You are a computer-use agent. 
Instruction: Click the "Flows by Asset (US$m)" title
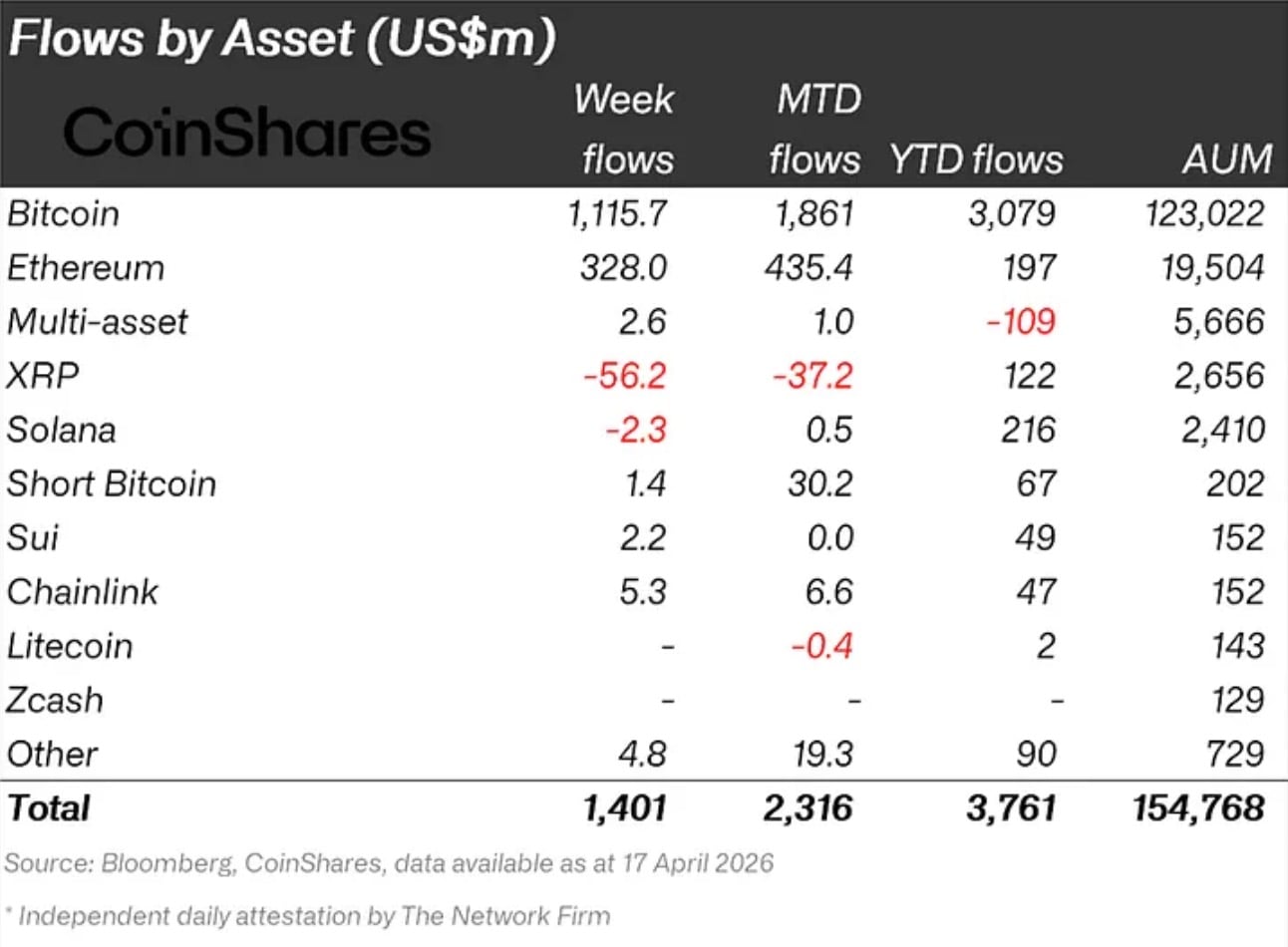click(x=281, y=39)
